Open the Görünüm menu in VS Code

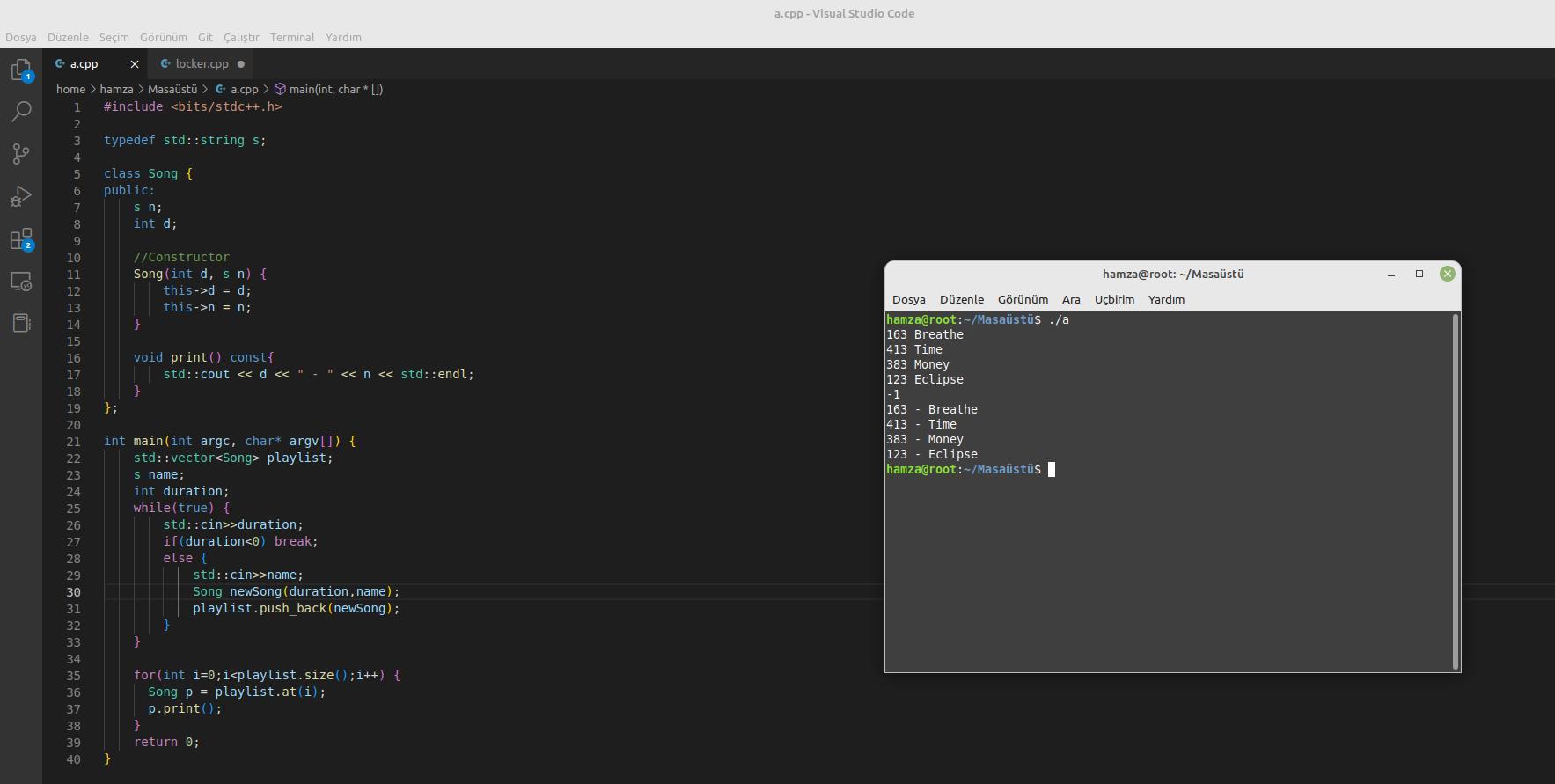coord(164,37)
